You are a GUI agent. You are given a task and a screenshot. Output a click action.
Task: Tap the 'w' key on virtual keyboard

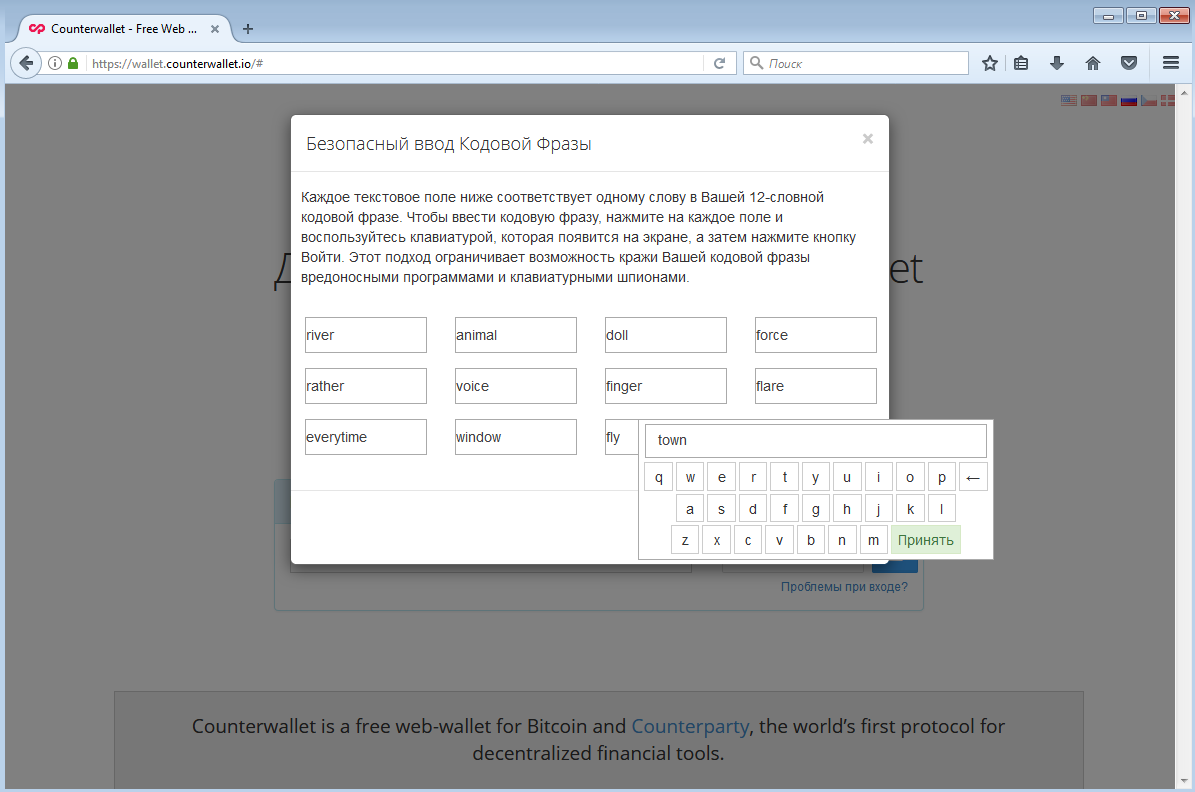coord(690,477)
